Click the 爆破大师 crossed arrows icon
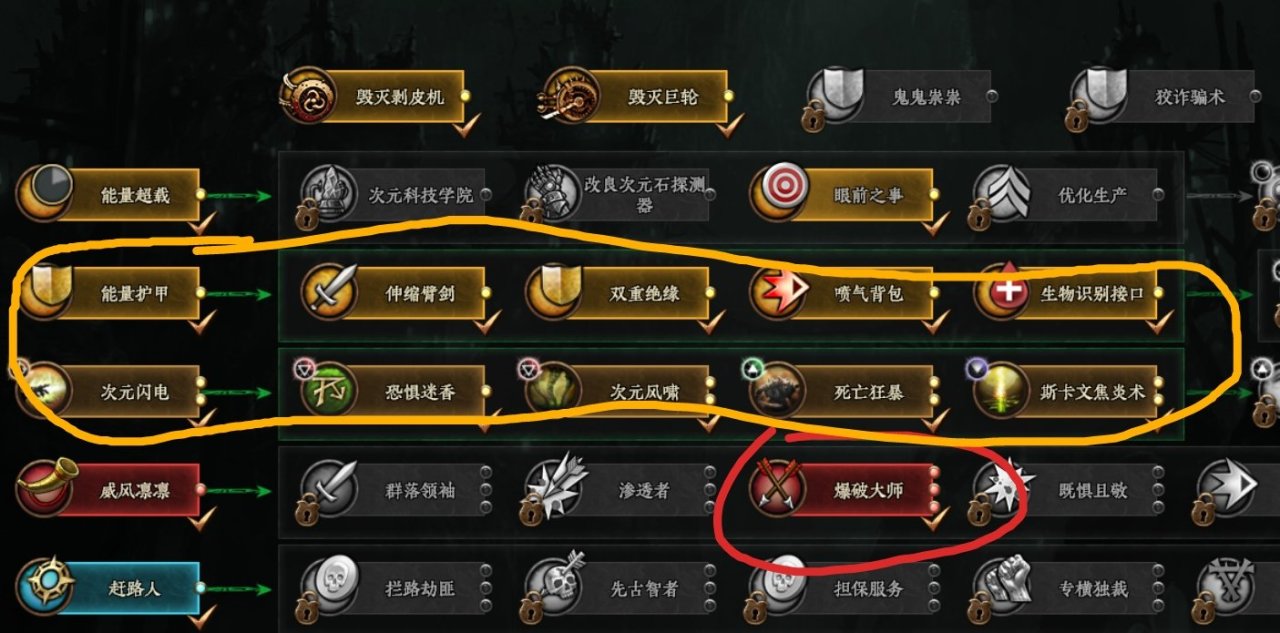Viewport: 1280px width, 633px height. 777,489
